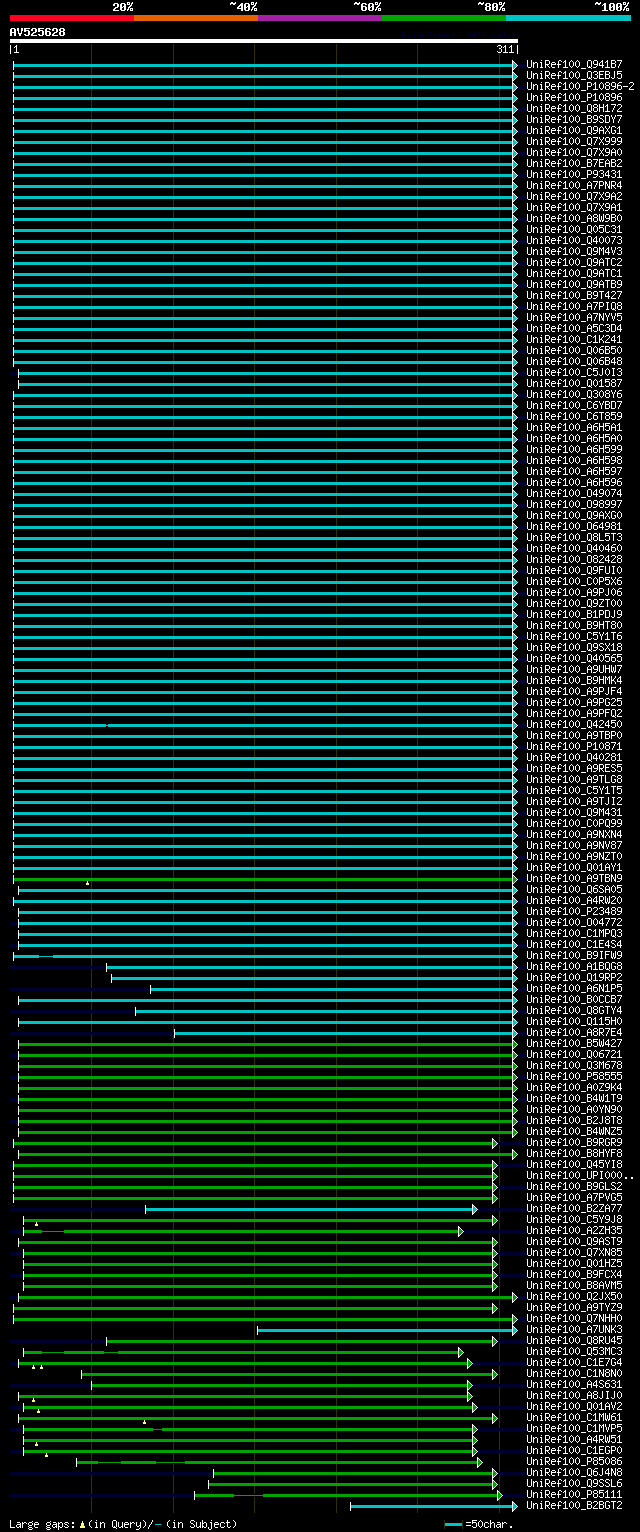Click the AV525628 query name

click(x=38, y=32)
